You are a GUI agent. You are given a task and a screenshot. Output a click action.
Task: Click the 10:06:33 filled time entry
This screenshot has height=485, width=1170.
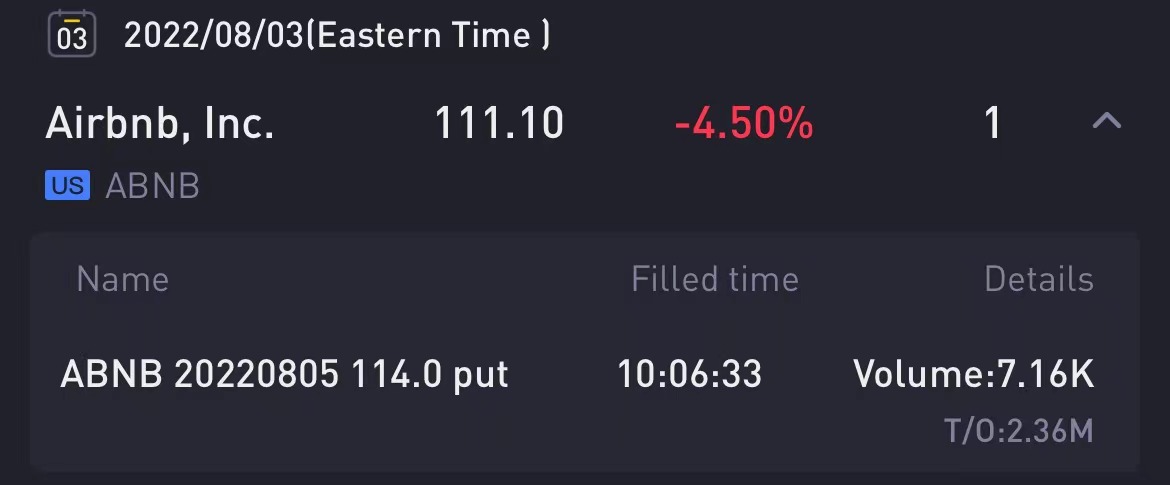(689, 374)
